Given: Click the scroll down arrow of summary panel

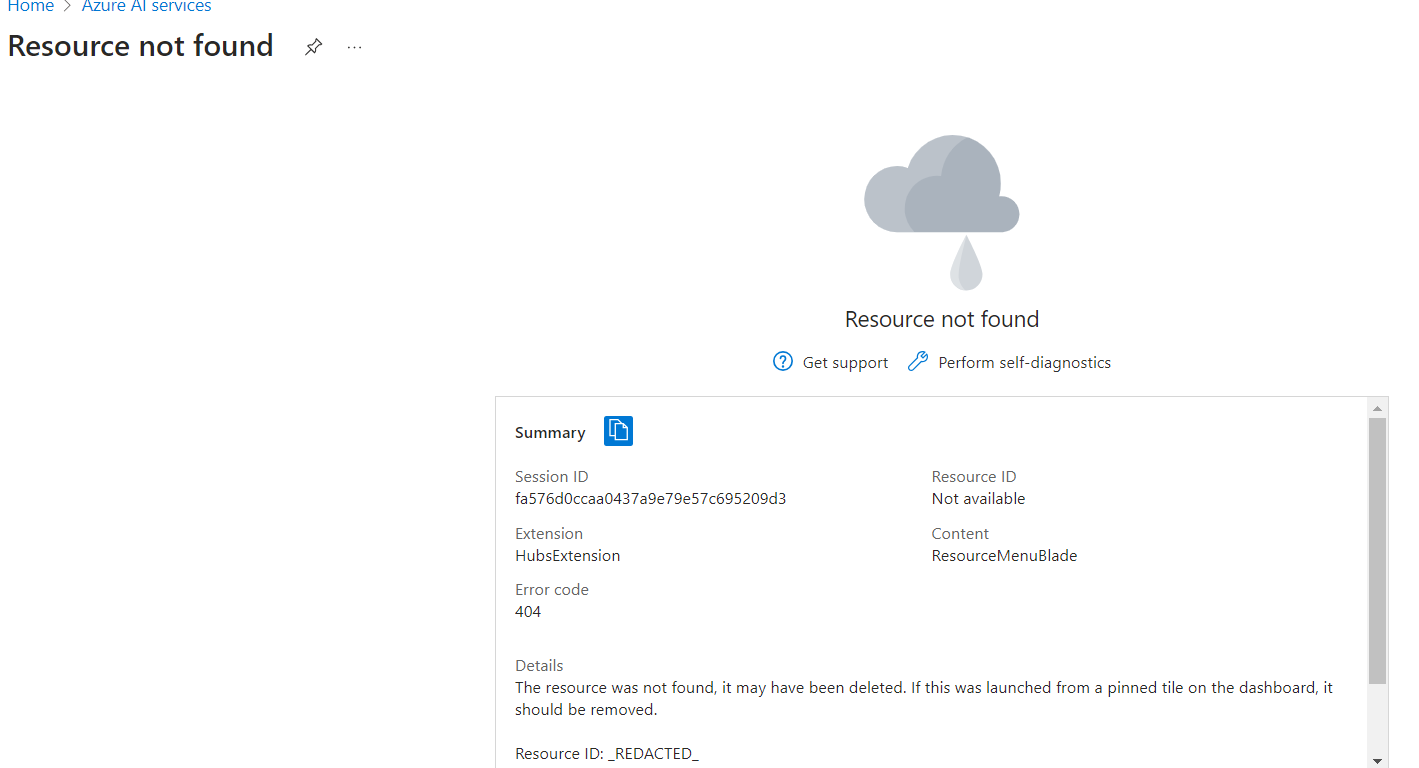Looking at the screenshot, I should tap(1377, 760).
